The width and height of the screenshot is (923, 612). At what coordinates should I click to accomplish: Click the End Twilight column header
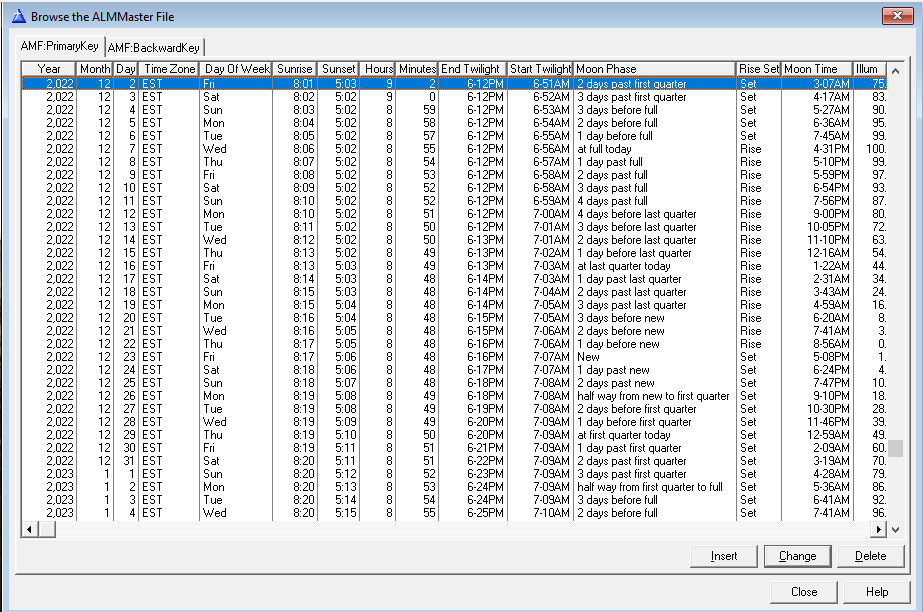(x=473, y=69)
